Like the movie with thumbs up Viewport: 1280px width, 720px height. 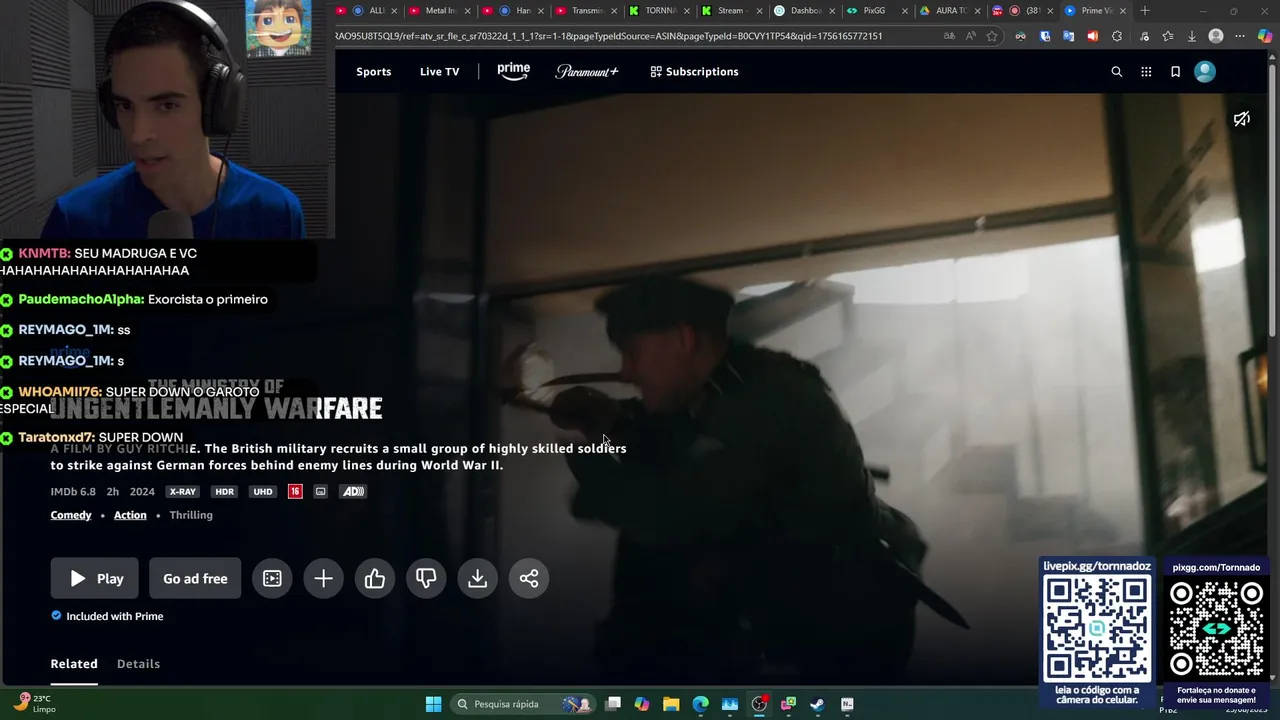coord(375,578)
